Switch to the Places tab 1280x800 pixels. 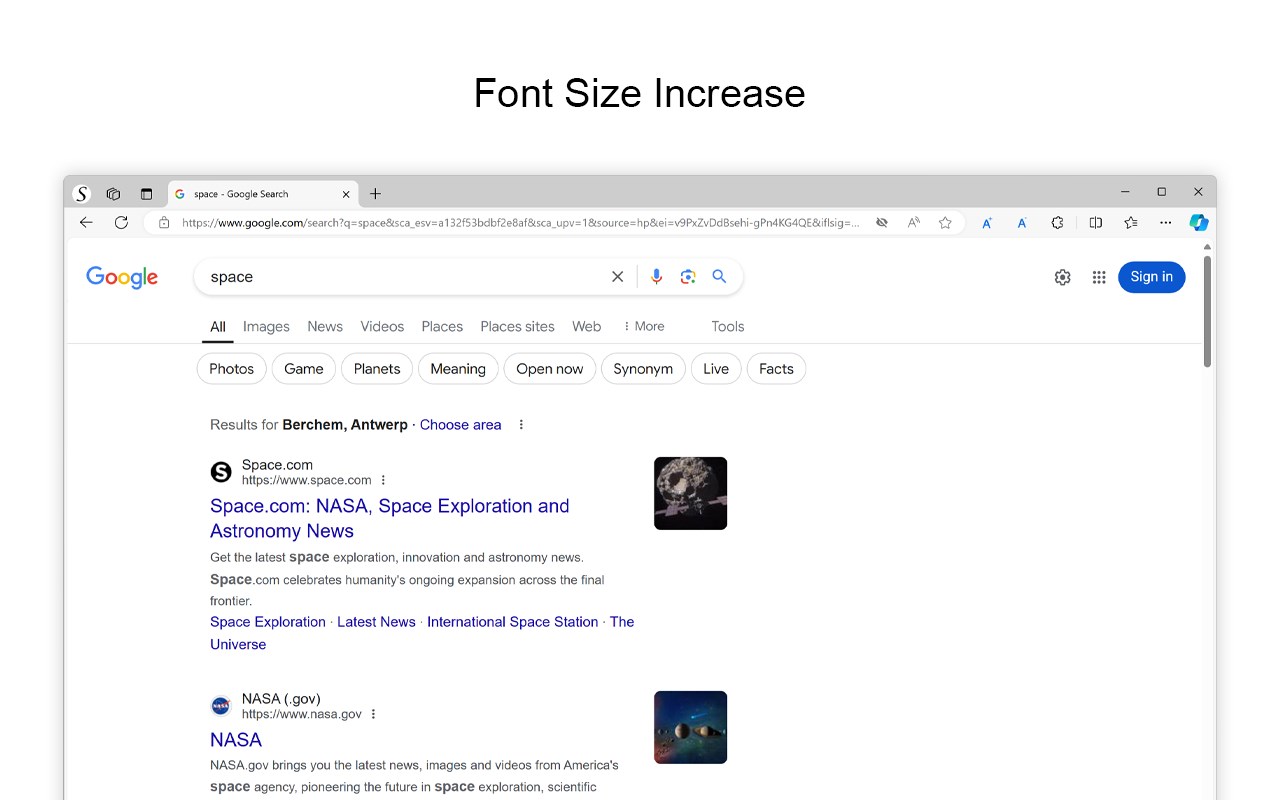(x=442, y=327)
